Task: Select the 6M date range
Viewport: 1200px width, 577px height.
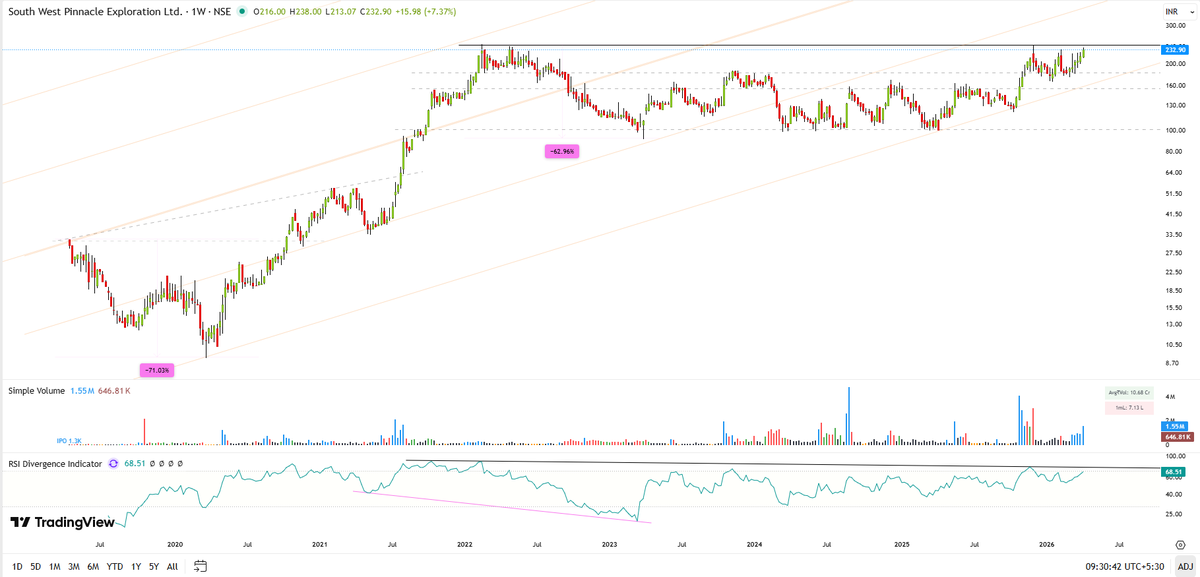Action: 93,566
